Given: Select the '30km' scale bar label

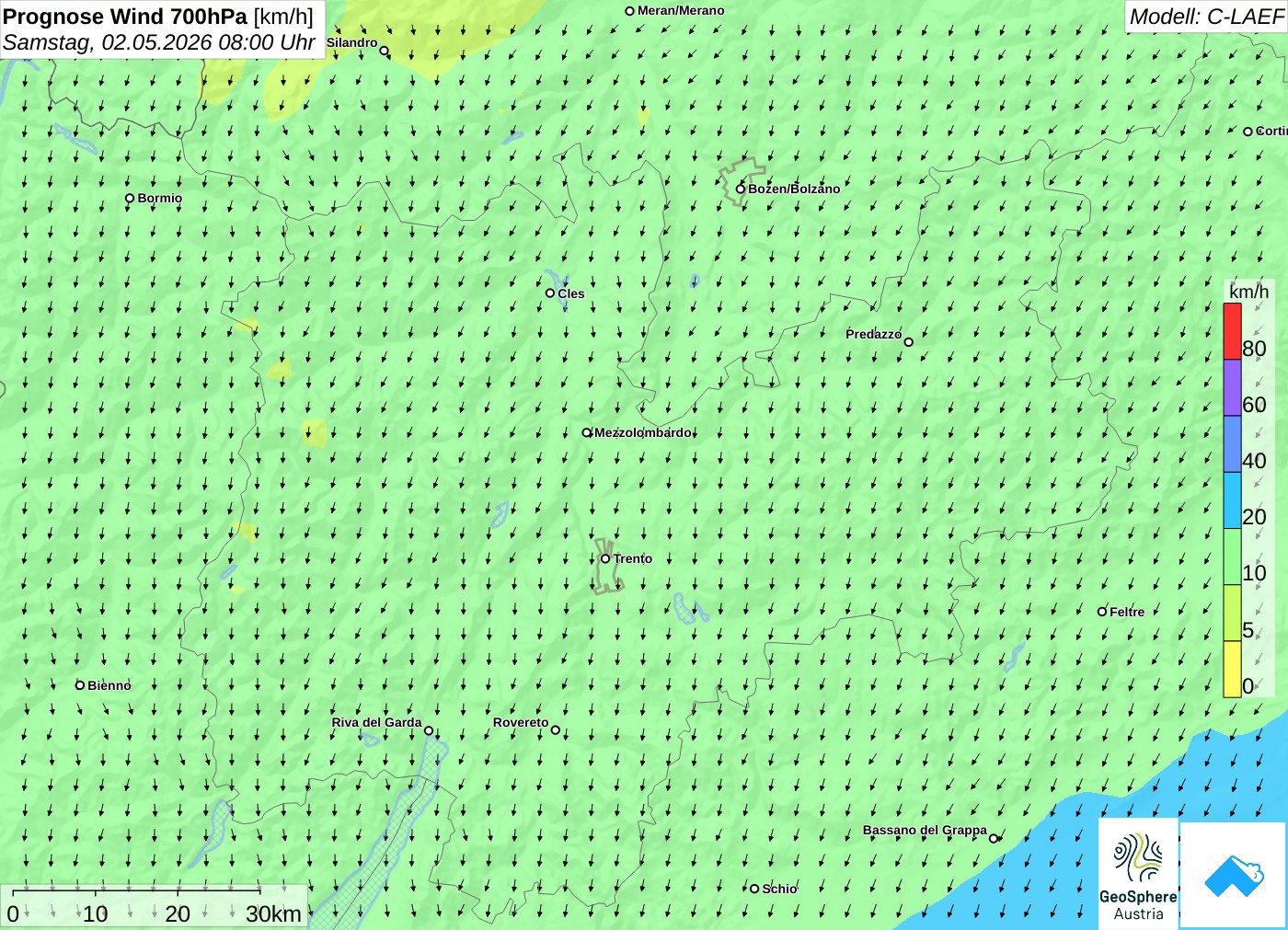Looking at the screenshot, I should (x=273, y=914).
